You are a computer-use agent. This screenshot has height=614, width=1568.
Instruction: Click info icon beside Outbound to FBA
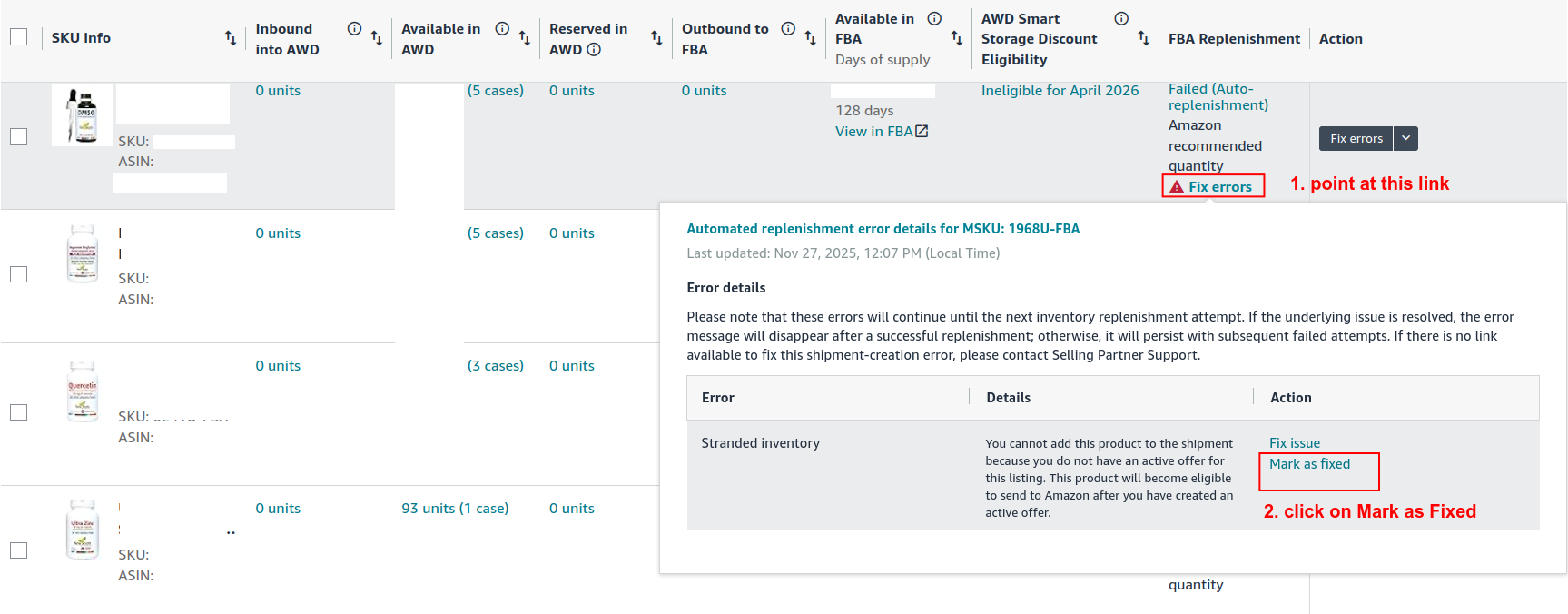click(788, 29)
